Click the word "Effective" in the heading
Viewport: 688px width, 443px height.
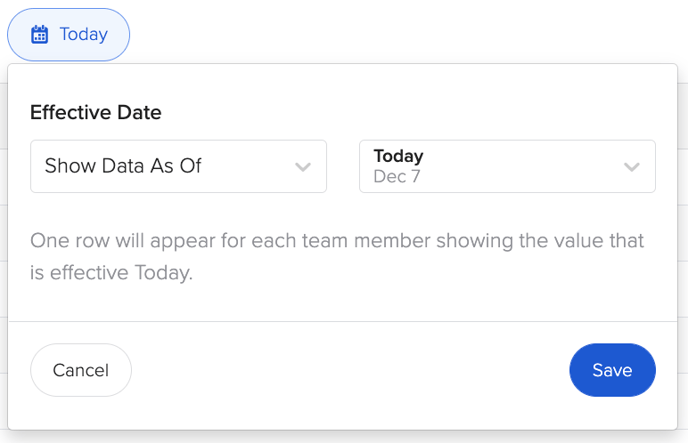coord(71,112)
